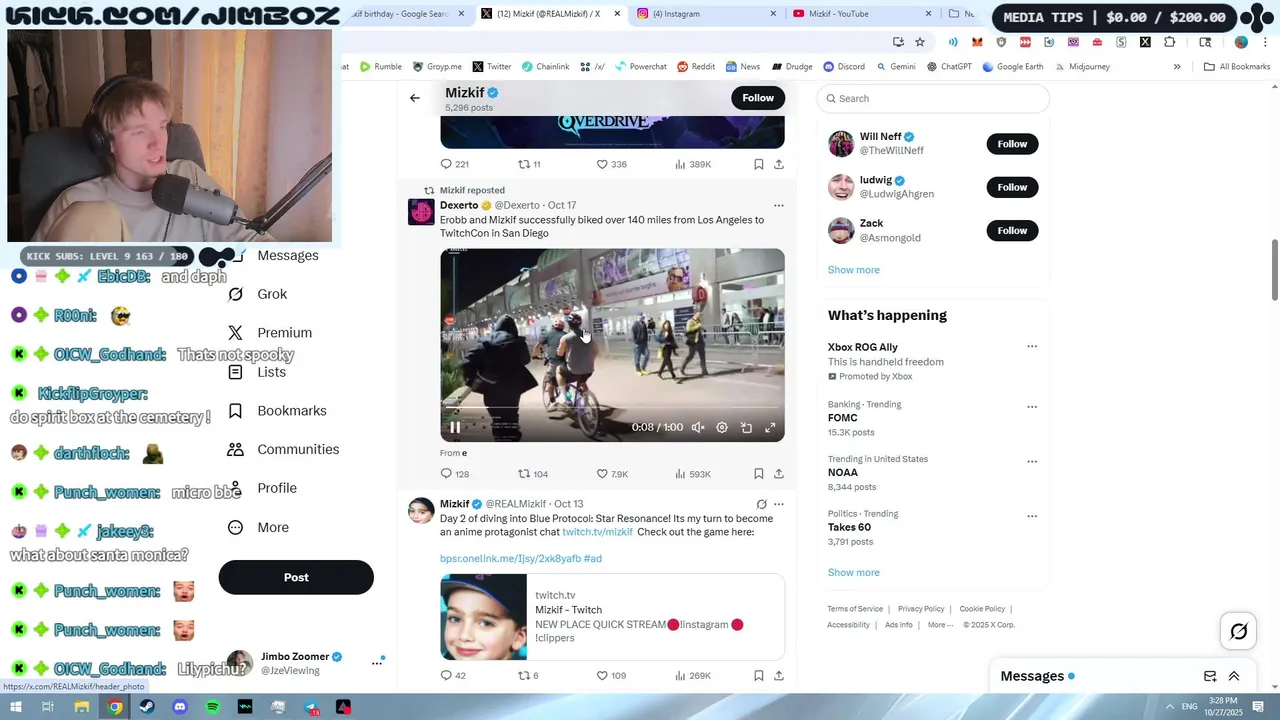1280x720 pixels.
Task: Open Lists in the X sidebar
Action: pos(257,372)
